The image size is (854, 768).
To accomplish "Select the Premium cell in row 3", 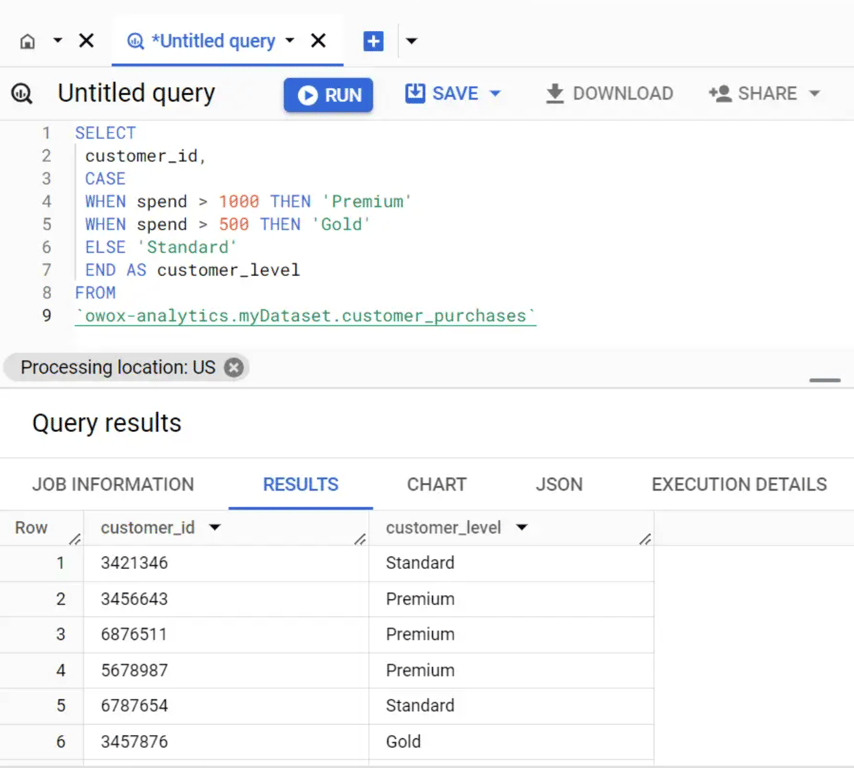I will pyautogui.click(x=511, y=634).
